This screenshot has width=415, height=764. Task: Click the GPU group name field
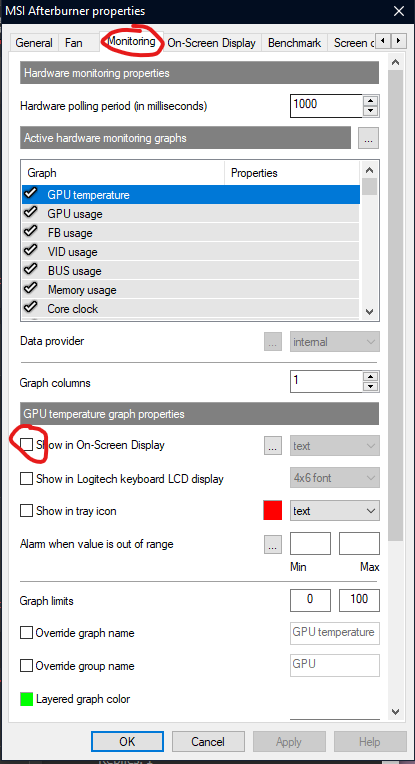(x=335, y=665)
